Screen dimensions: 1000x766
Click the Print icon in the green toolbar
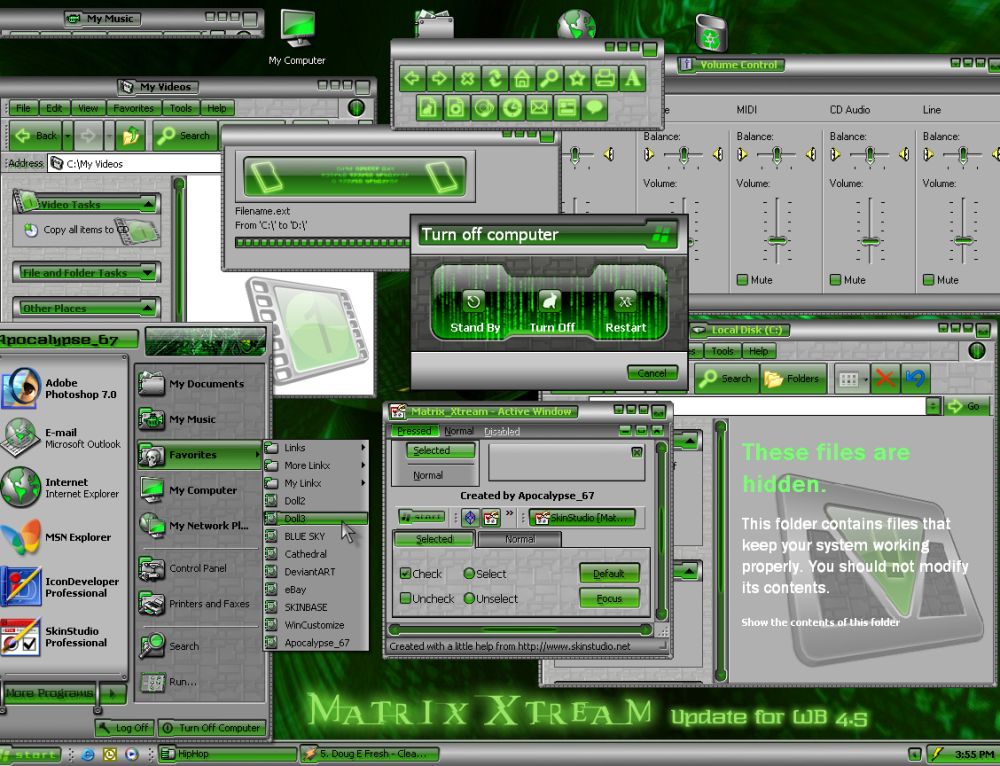(604, 78)
